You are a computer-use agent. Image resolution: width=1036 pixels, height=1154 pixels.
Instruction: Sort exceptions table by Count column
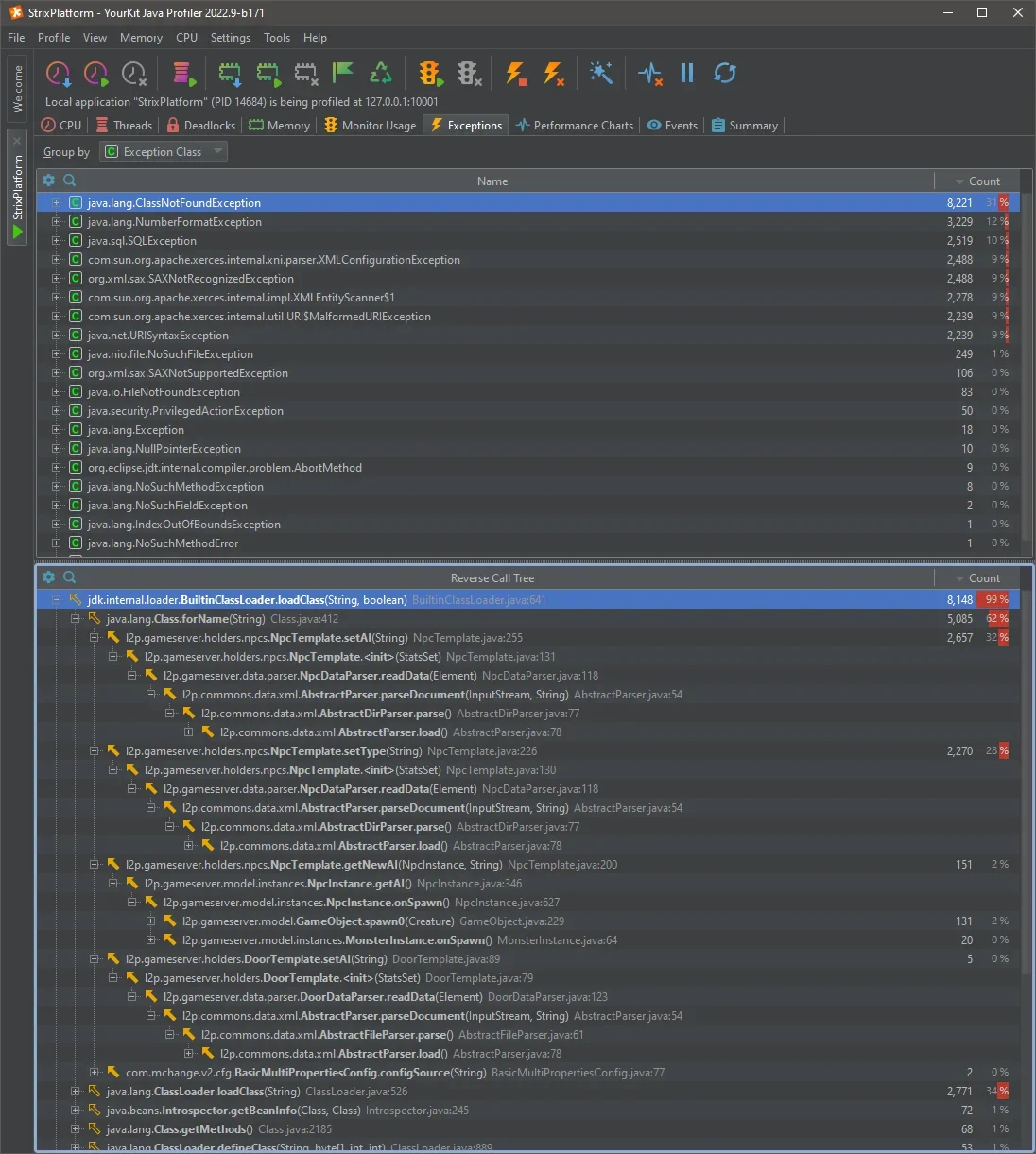[x=977, y=181]
